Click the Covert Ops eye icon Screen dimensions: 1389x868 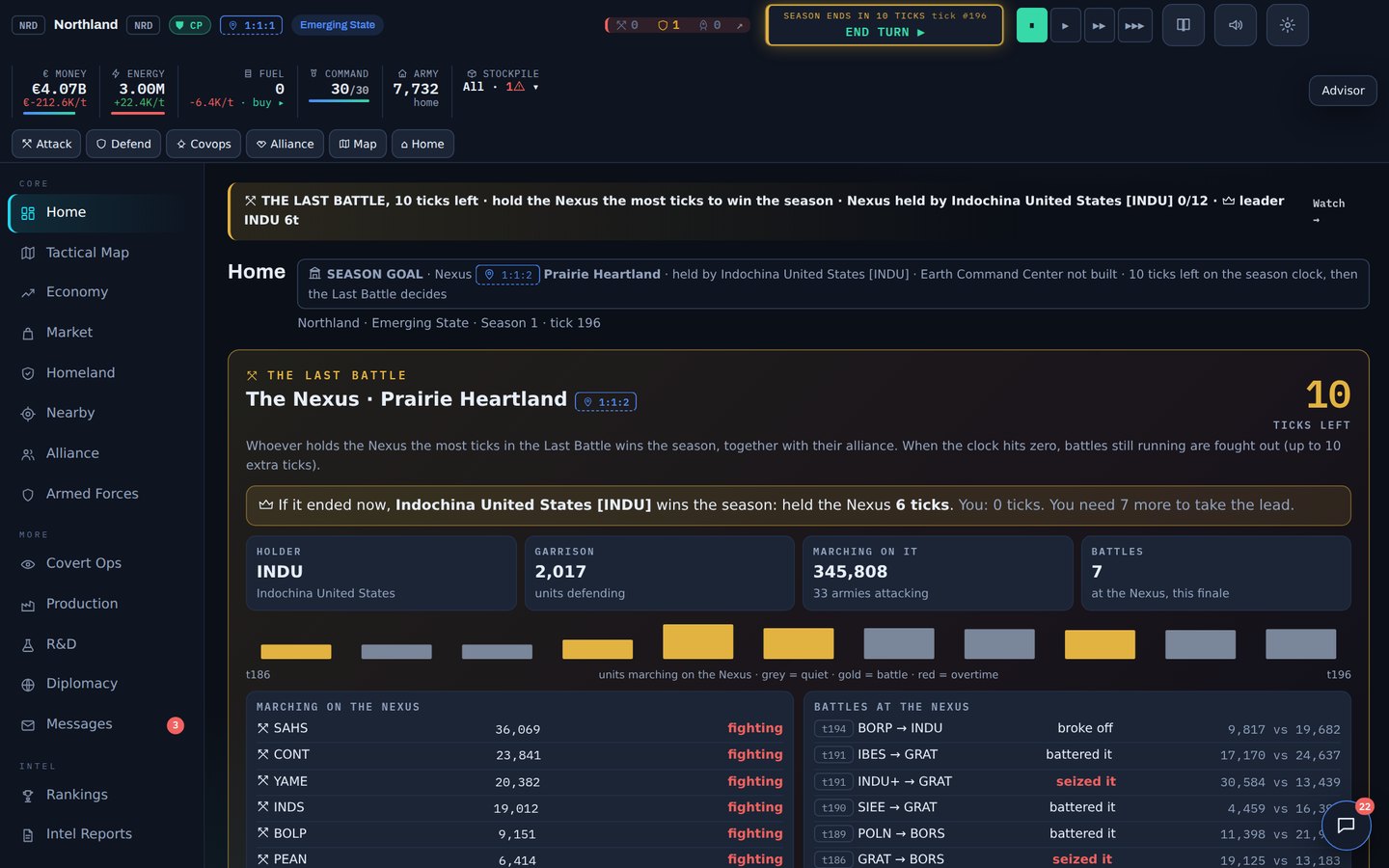[28, 564]
